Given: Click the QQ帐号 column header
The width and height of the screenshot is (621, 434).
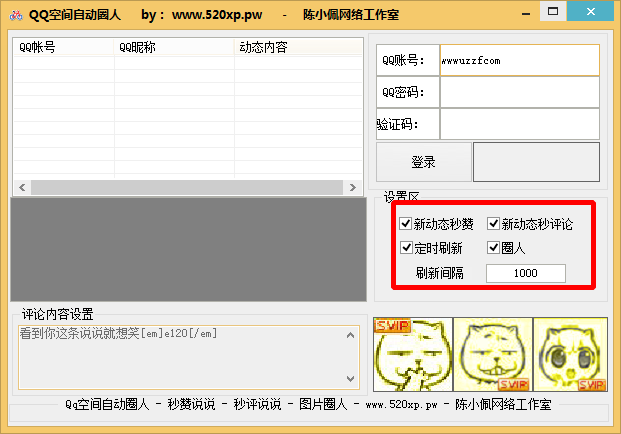Looking at the screenshot, I should (63, 47).
